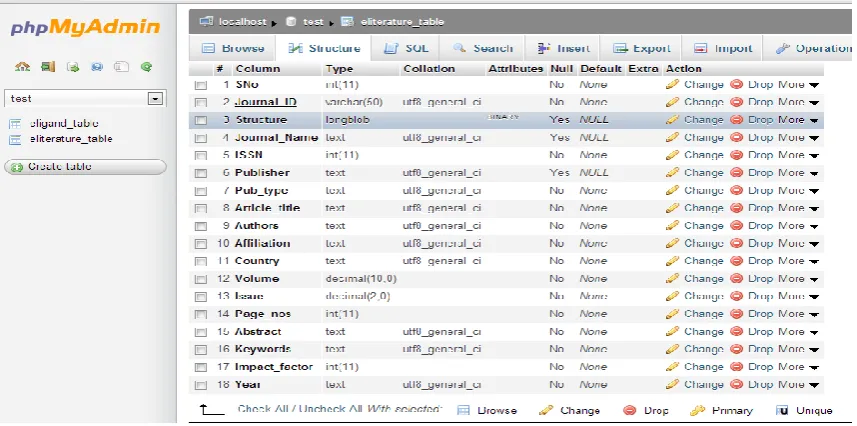Click the pencil icon for Journal_ID row
The height and width of the screenshot is (426, 857).
(x=673, y=102)
